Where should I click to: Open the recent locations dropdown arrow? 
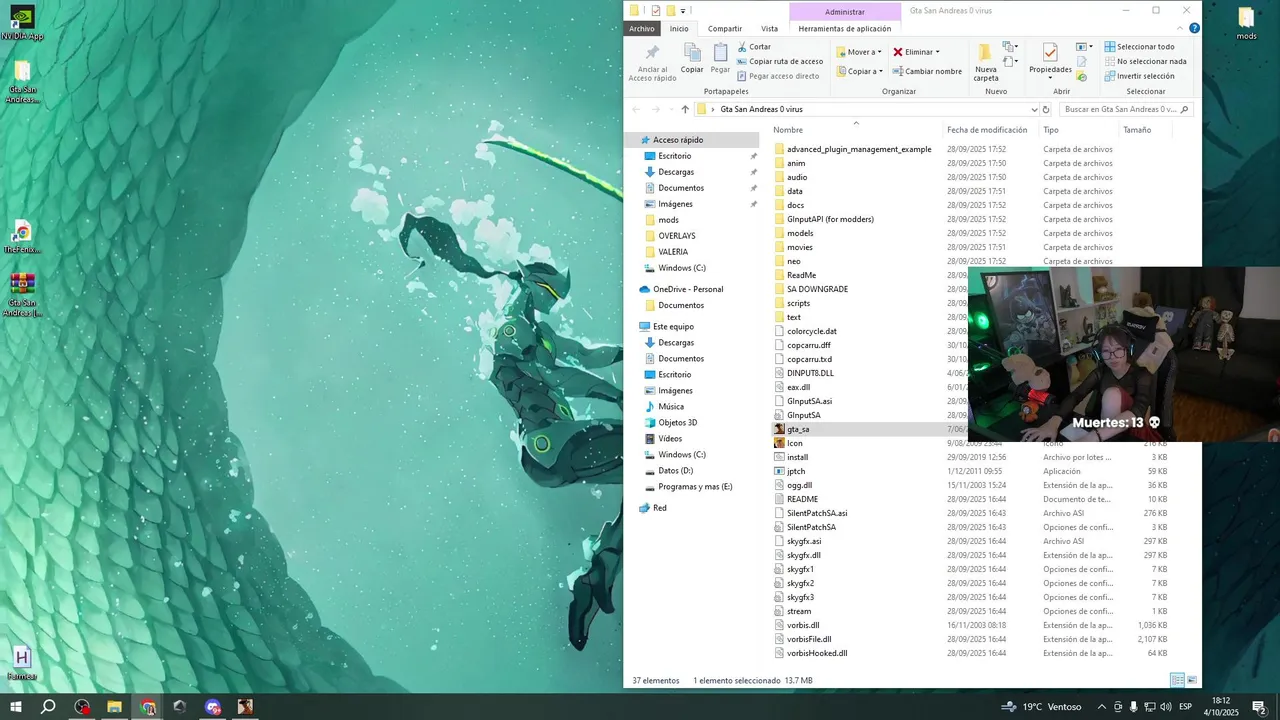point(669,109)
